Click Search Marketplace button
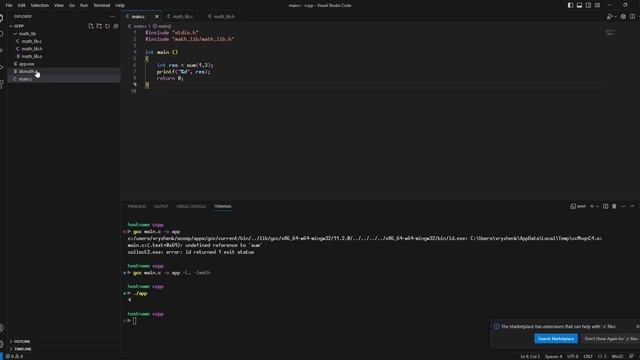Viewport: 640px width, 360px height. (x=556, y=338)
